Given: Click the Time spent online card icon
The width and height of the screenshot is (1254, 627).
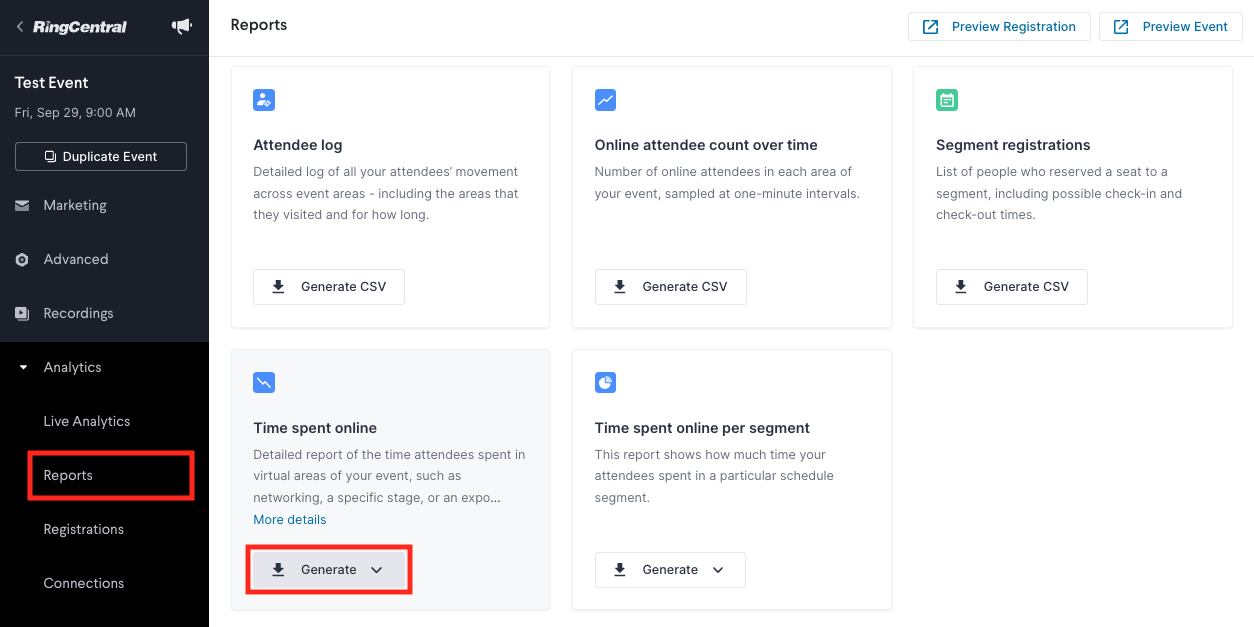Looking at the screenshot, I should (x=264, y=383).
